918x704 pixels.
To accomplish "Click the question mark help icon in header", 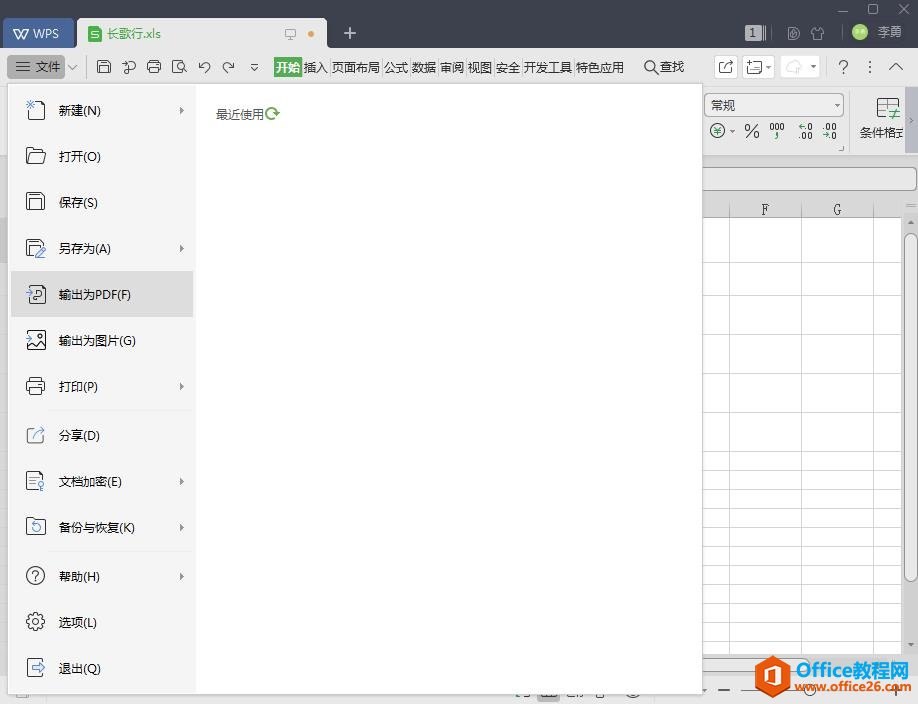I will coord(843,67).
